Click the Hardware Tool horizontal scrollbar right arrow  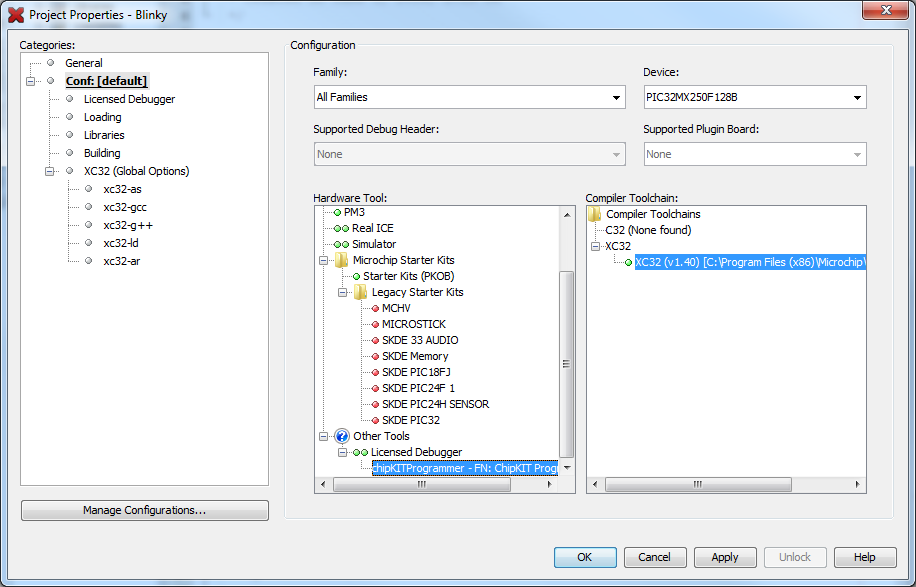click(548, 484)
